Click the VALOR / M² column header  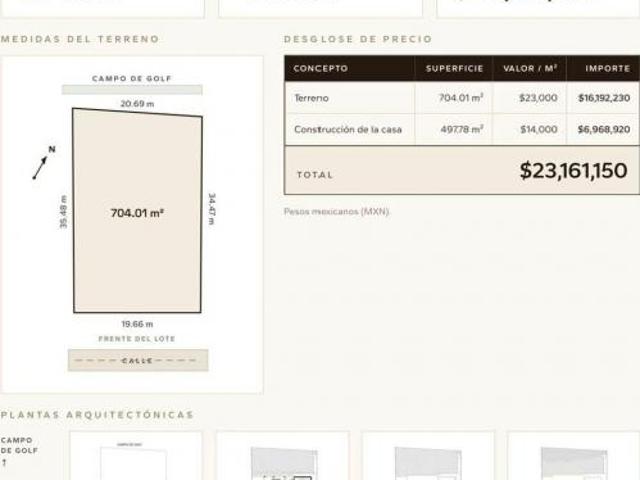pos(530,68)
